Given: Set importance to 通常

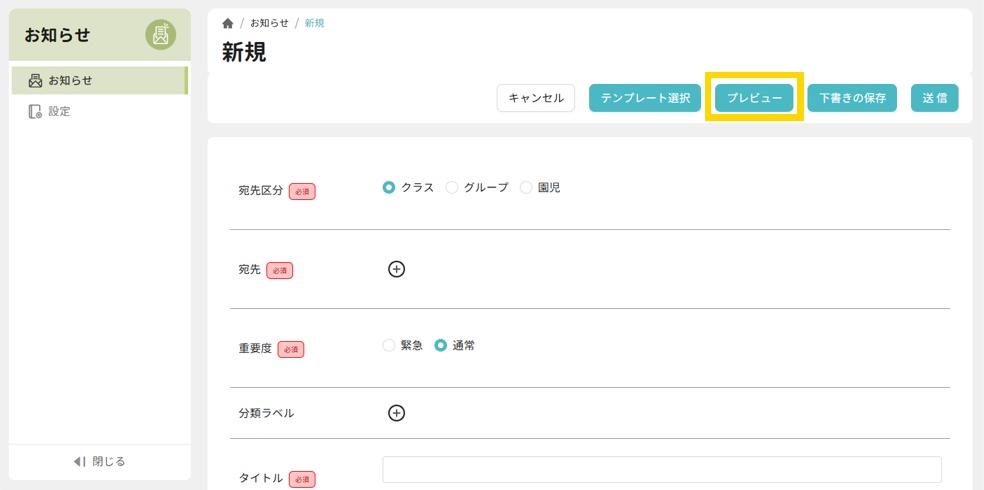Looking at the screenshot, I should [440, 345].
